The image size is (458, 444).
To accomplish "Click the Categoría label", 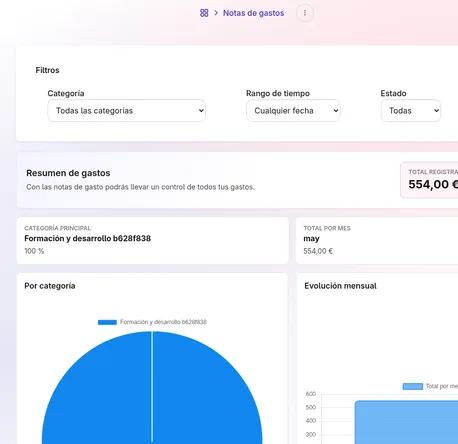I will (66, 93).
